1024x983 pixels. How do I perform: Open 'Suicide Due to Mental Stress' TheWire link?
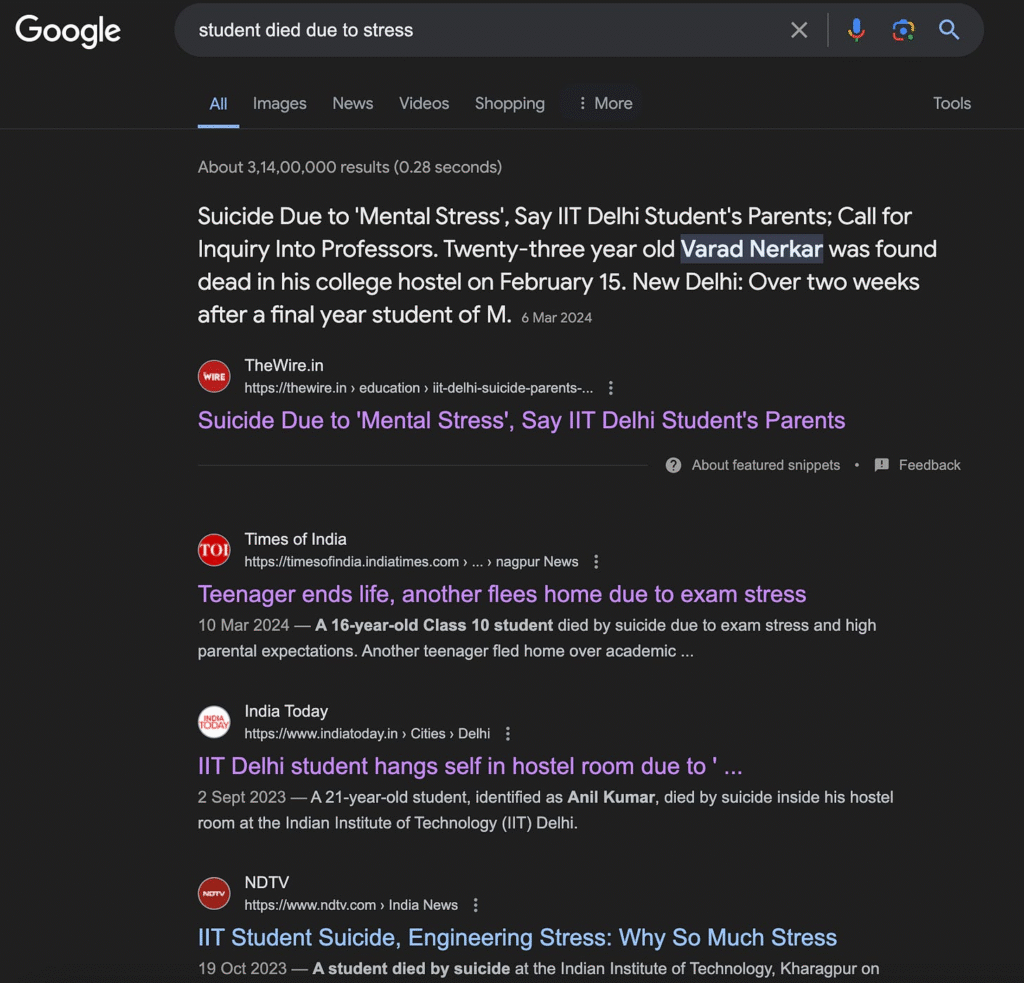click(x=521, y=421)
